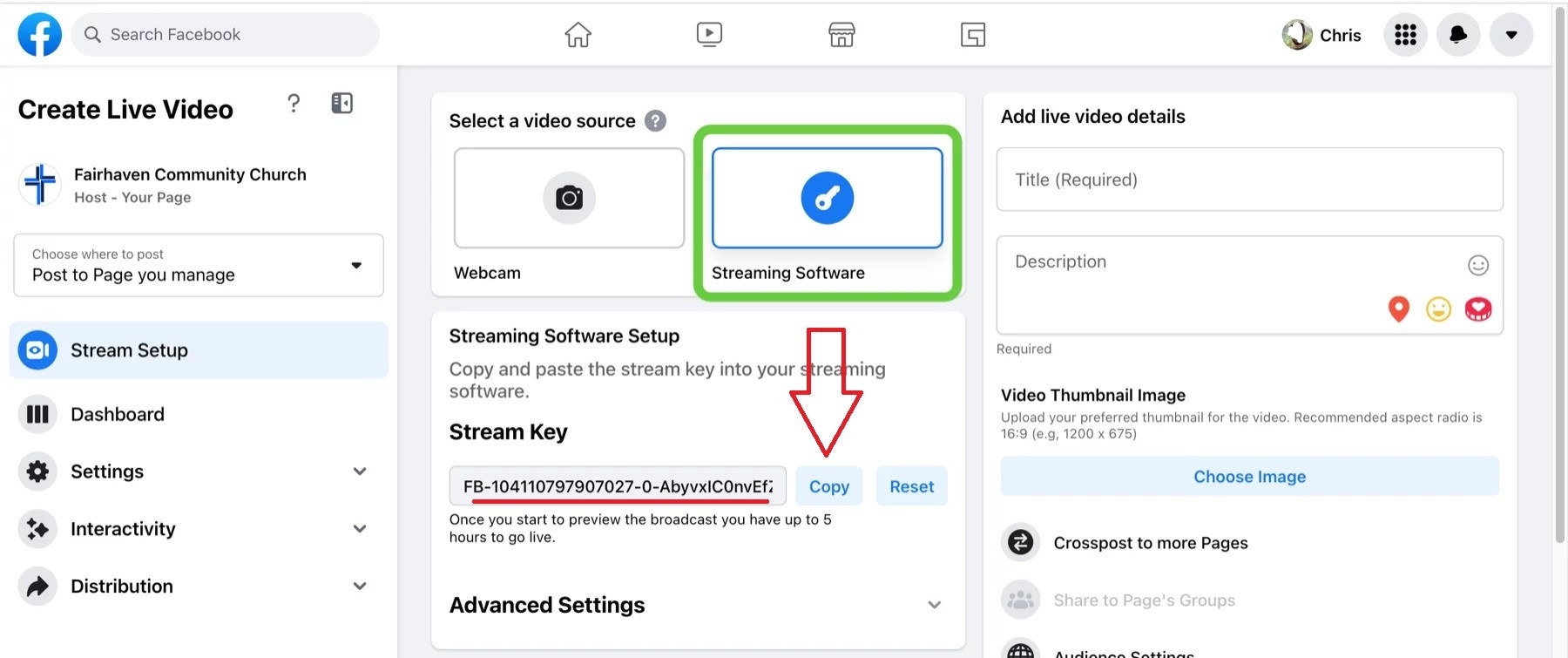This screenshot has width=1568, height=658.
Task: Click the Facebook logo icon
Action: click(x=40, y=35)
